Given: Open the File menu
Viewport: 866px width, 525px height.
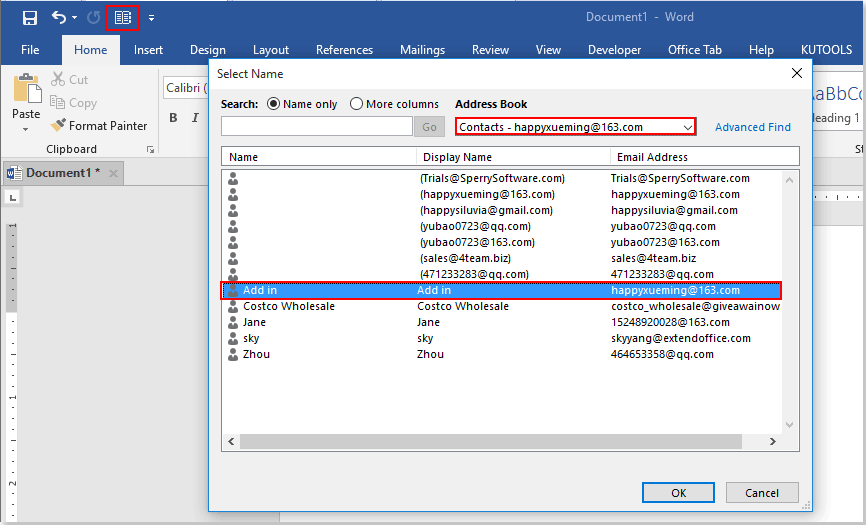Looking at the screenshot, I should click(x=30, y=50).
